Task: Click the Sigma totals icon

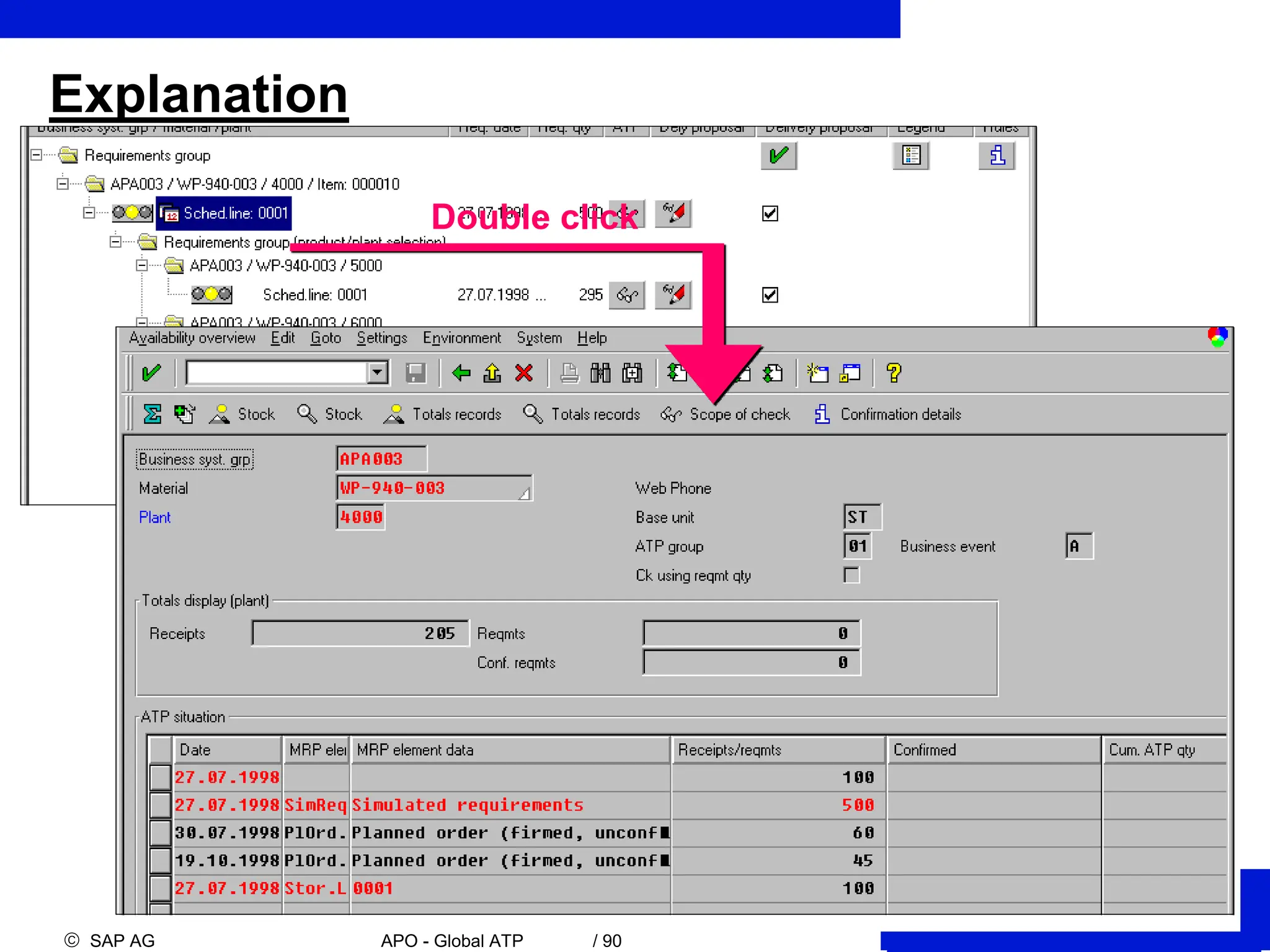Action: click(153, 414)
